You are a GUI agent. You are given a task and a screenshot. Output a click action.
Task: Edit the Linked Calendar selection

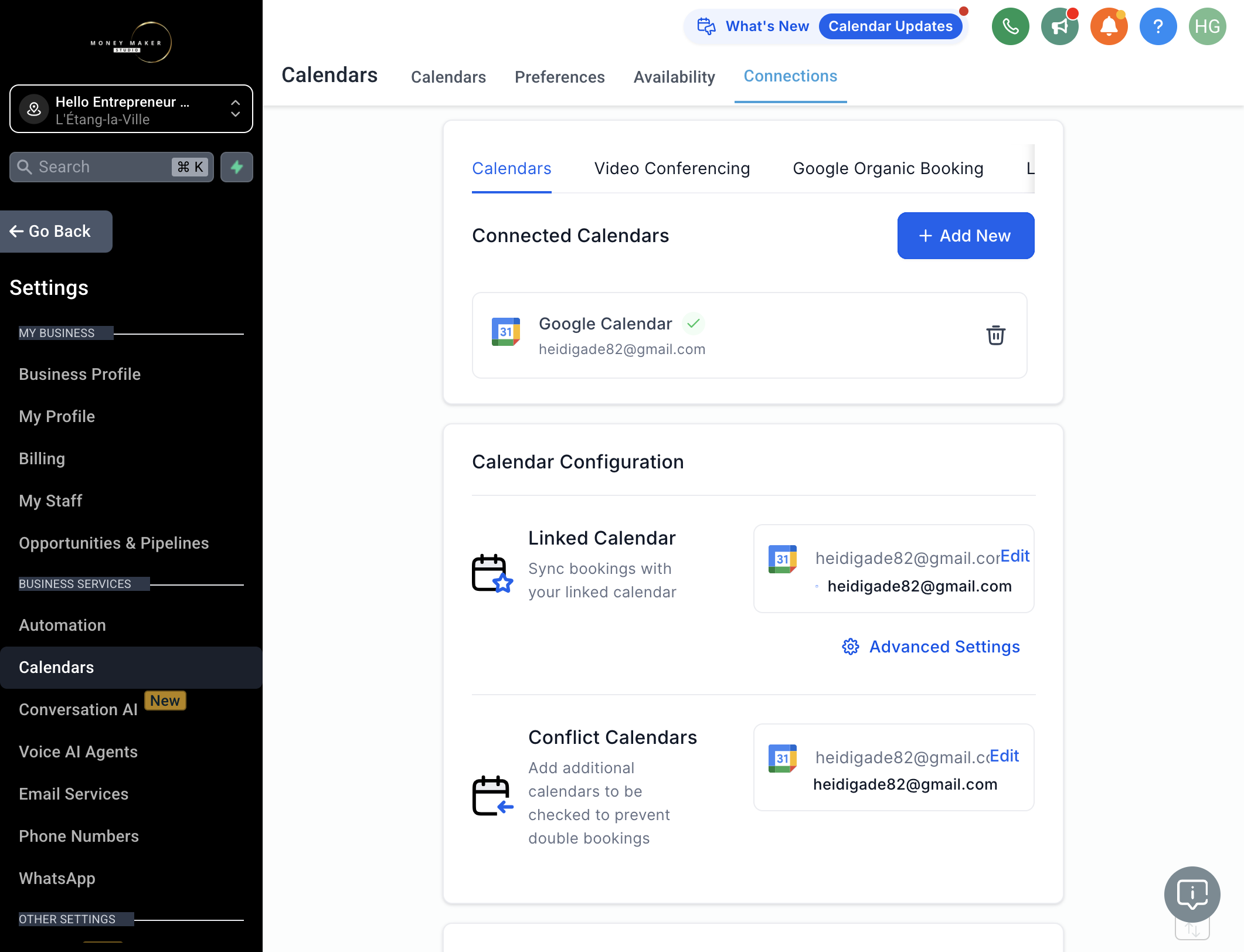[x=1015, y=556]
